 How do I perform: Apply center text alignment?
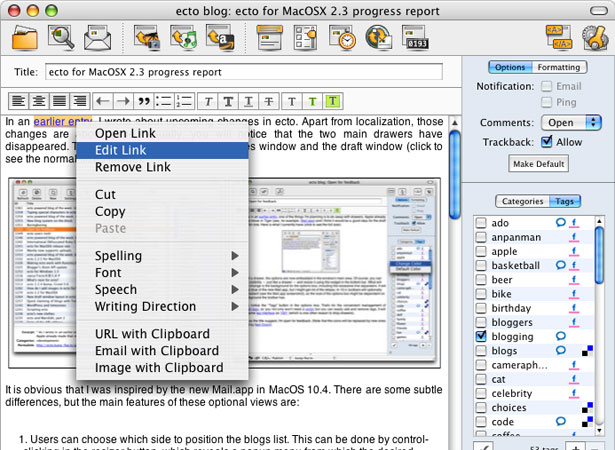coord(39,102)
